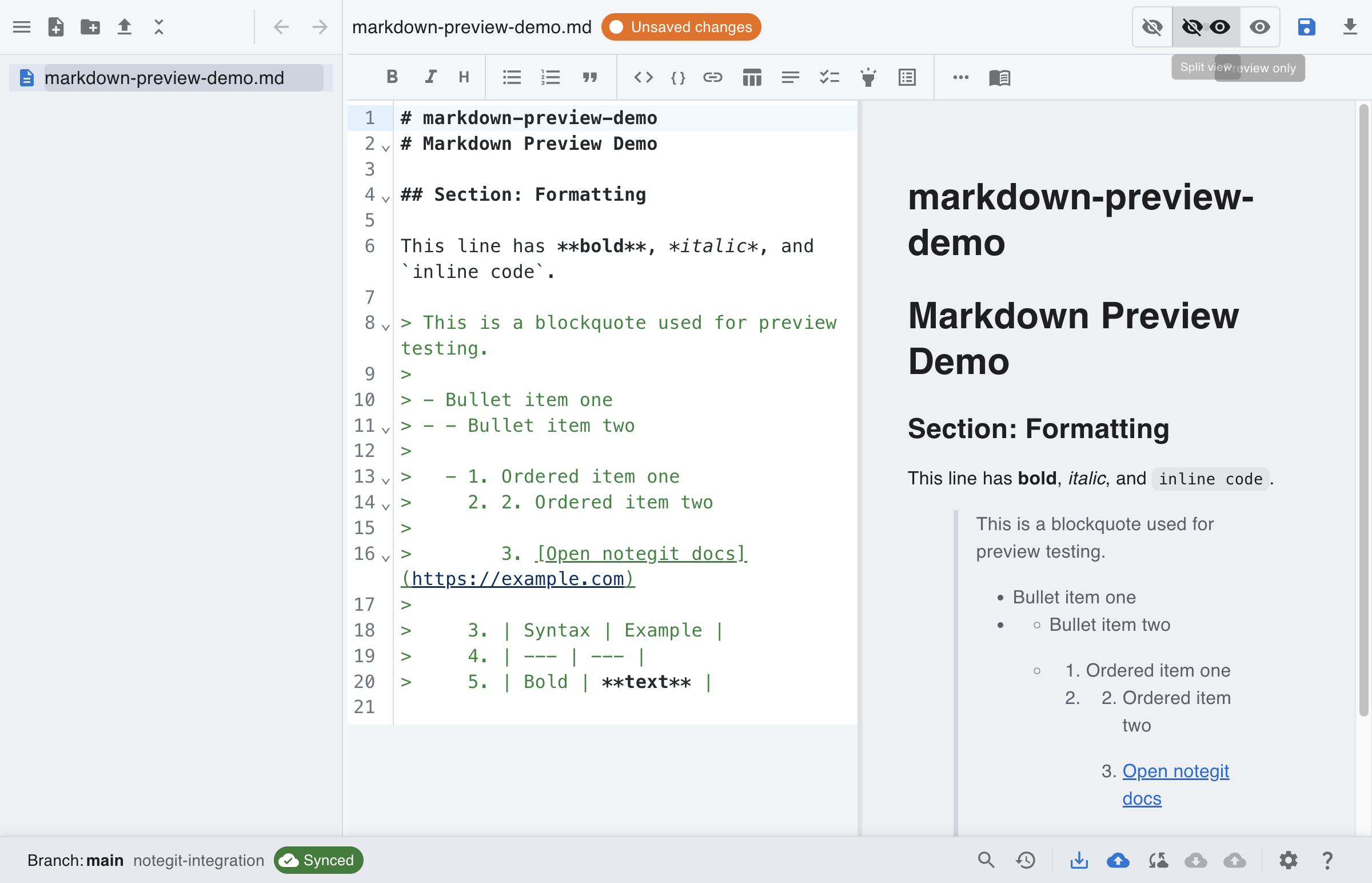Switch to editor-only view
The height and width of the screenshot is (883, 1372).
coord(1152,27)
